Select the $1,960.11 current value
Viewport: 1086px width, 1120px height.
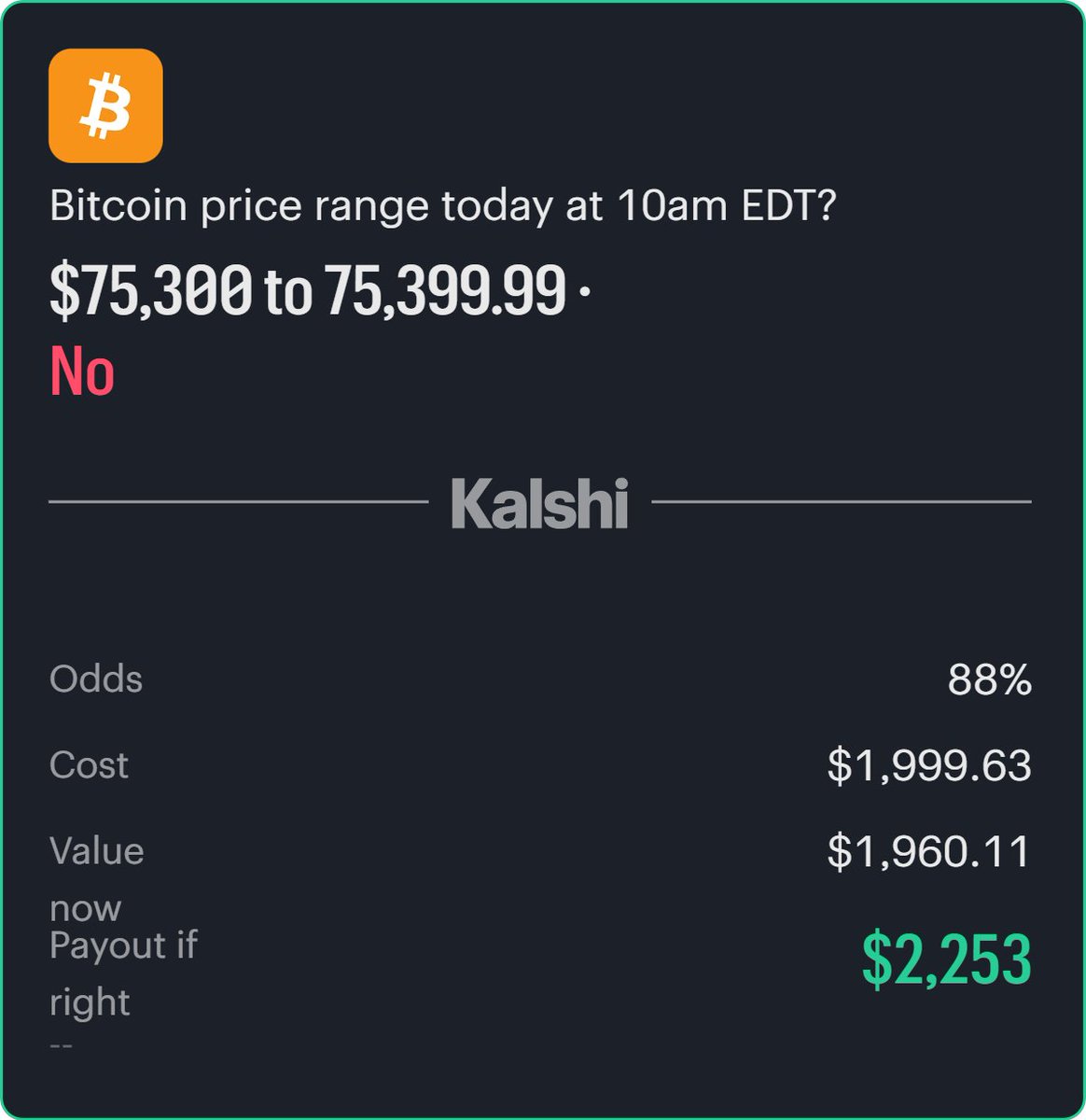pos(929,851)
